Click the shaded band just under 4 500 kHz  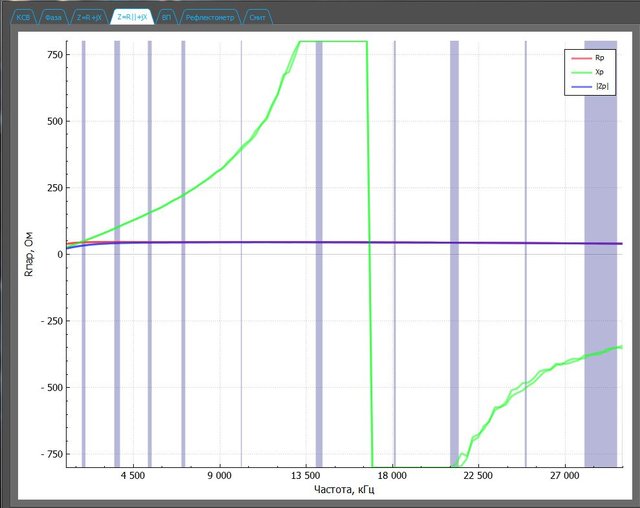(117, 300)
